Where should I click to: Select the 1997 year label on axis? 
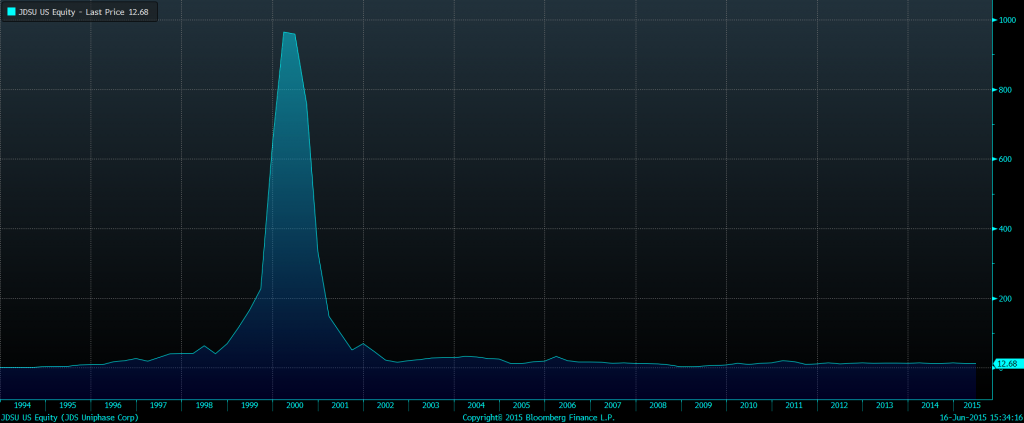pyautogui.click(x=158, y=405)
